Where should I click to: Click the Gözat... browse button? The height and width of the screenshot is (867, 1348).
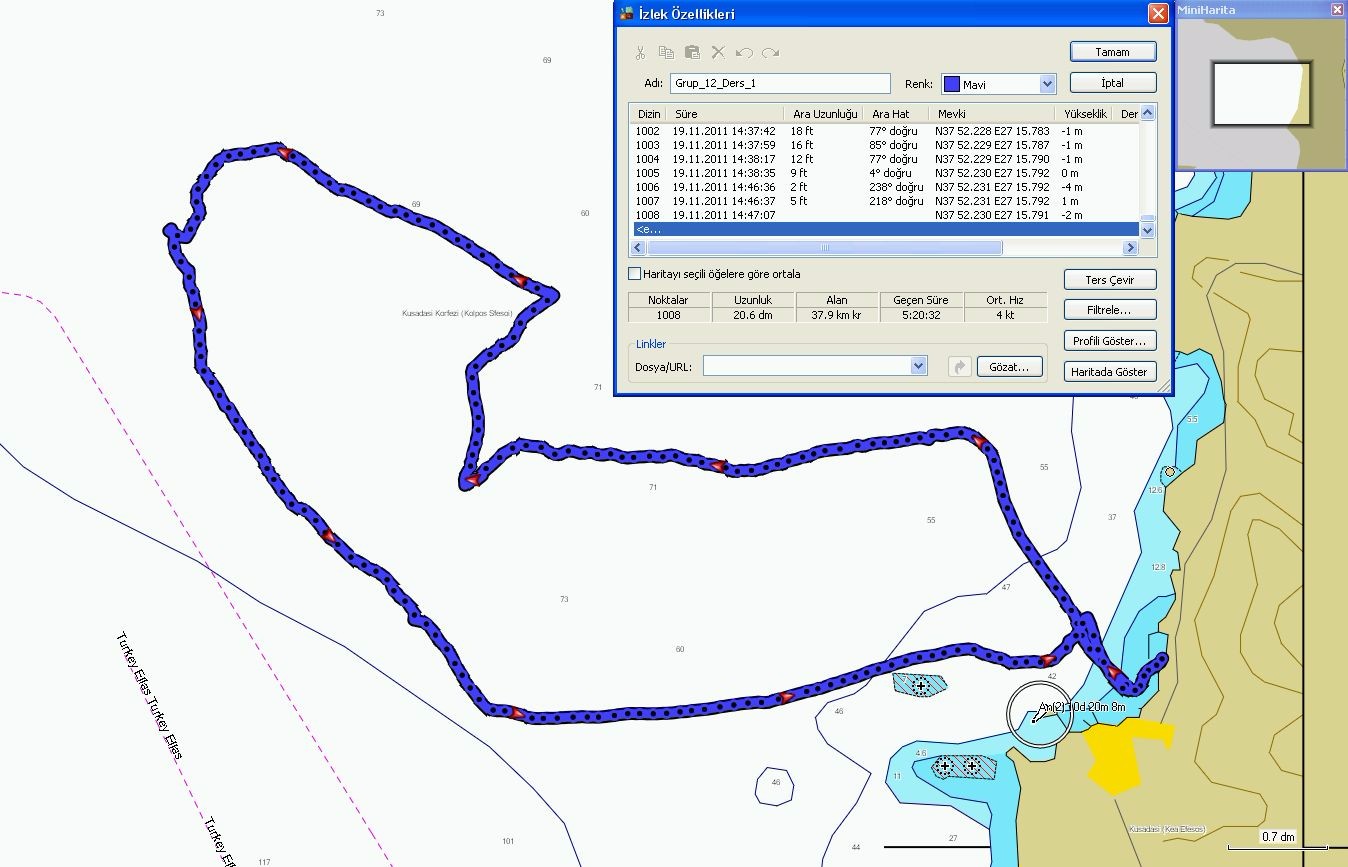coord(1010,367)
